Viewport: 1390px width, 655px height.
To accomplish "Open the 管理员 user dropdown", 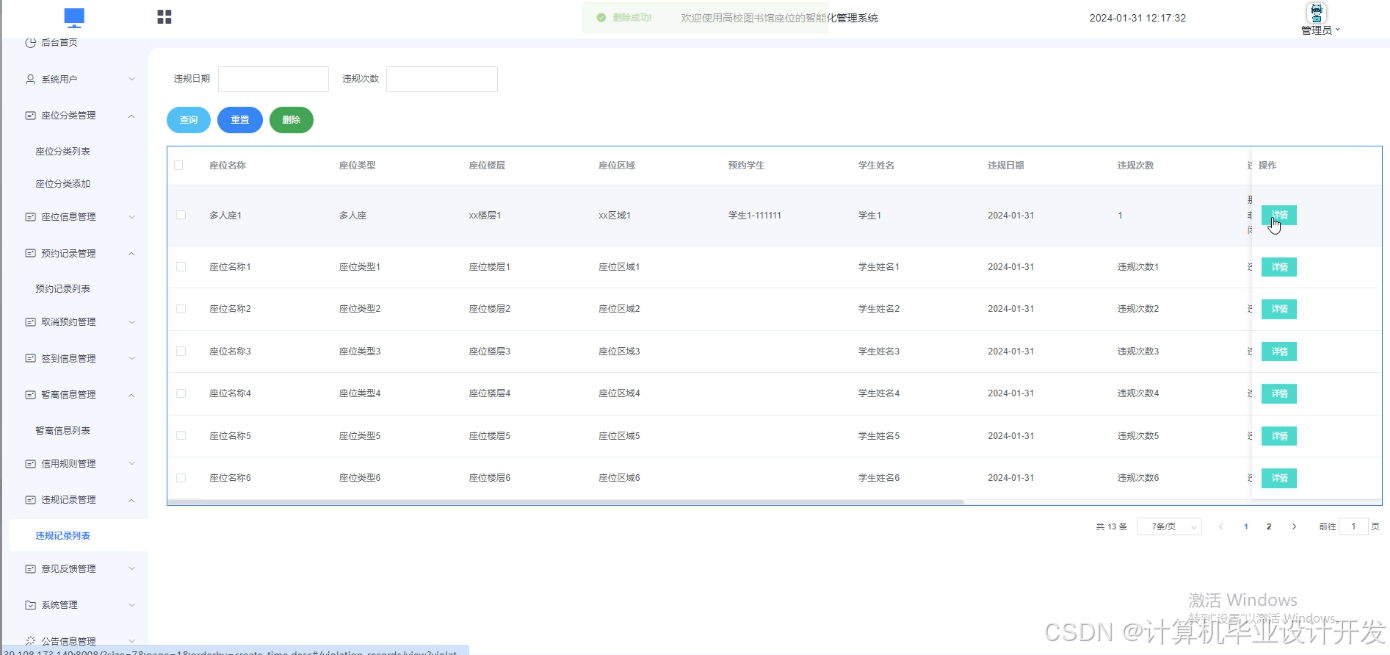I will point(1320,31).
